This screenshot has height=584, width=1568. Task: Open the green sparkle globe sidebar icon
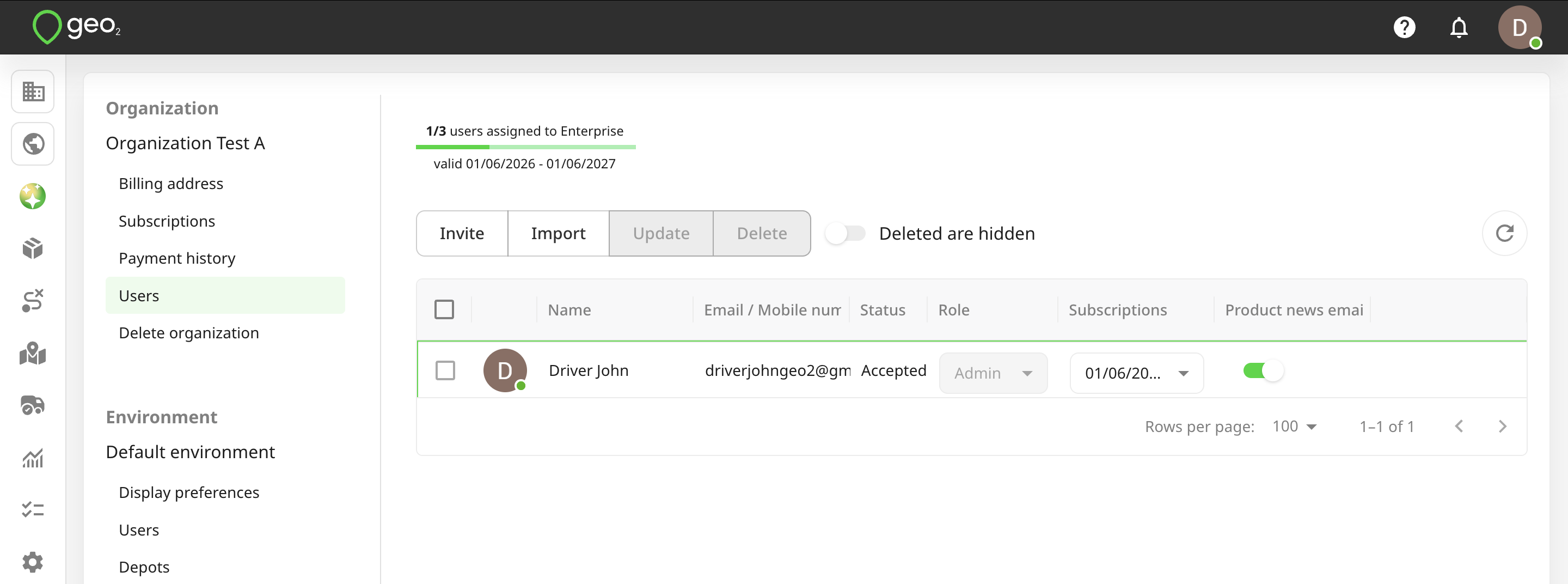pyautogui.click(x=33, y=196)
